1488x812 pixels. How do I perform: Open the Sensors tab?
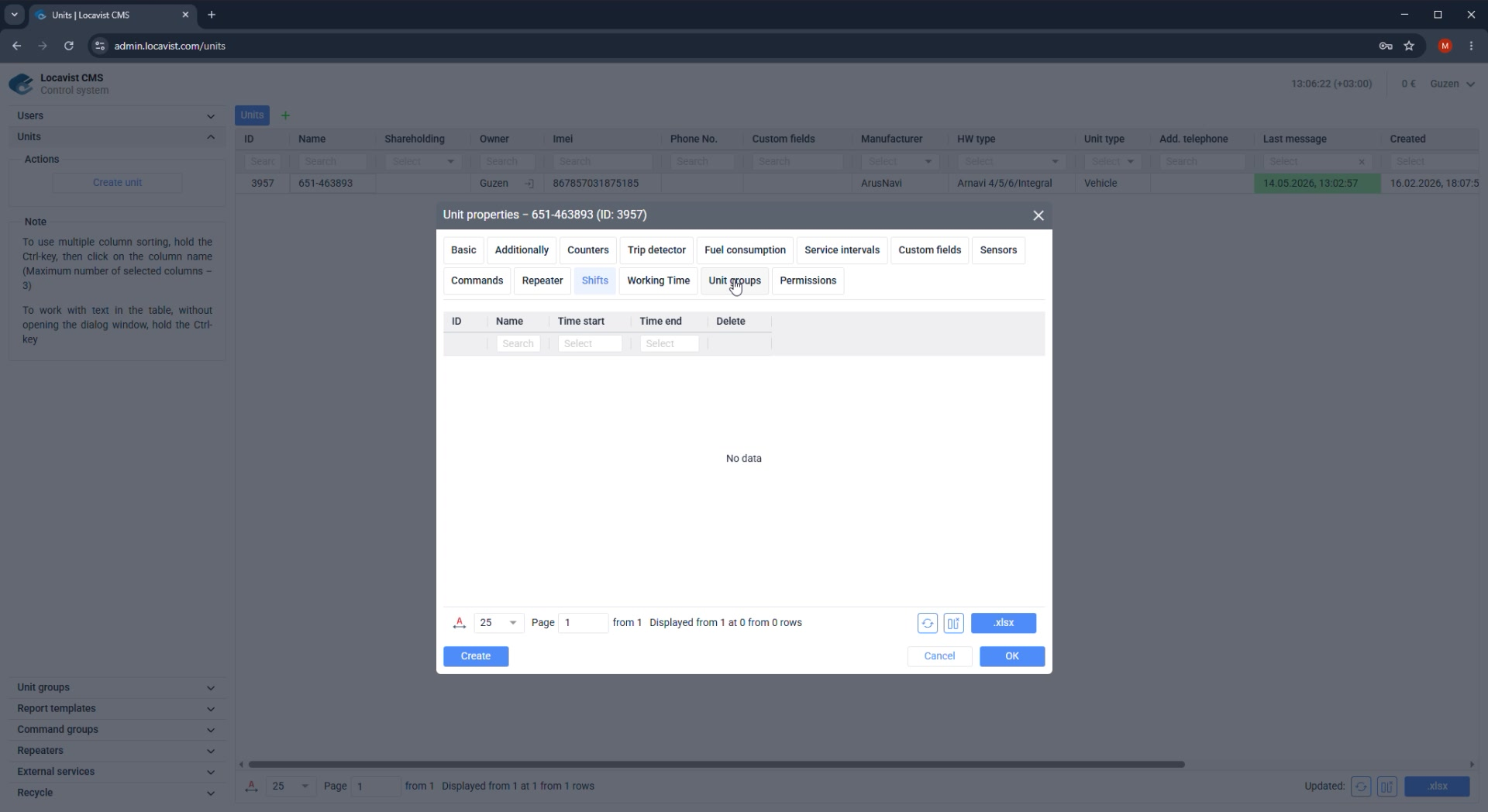[998, 250]
